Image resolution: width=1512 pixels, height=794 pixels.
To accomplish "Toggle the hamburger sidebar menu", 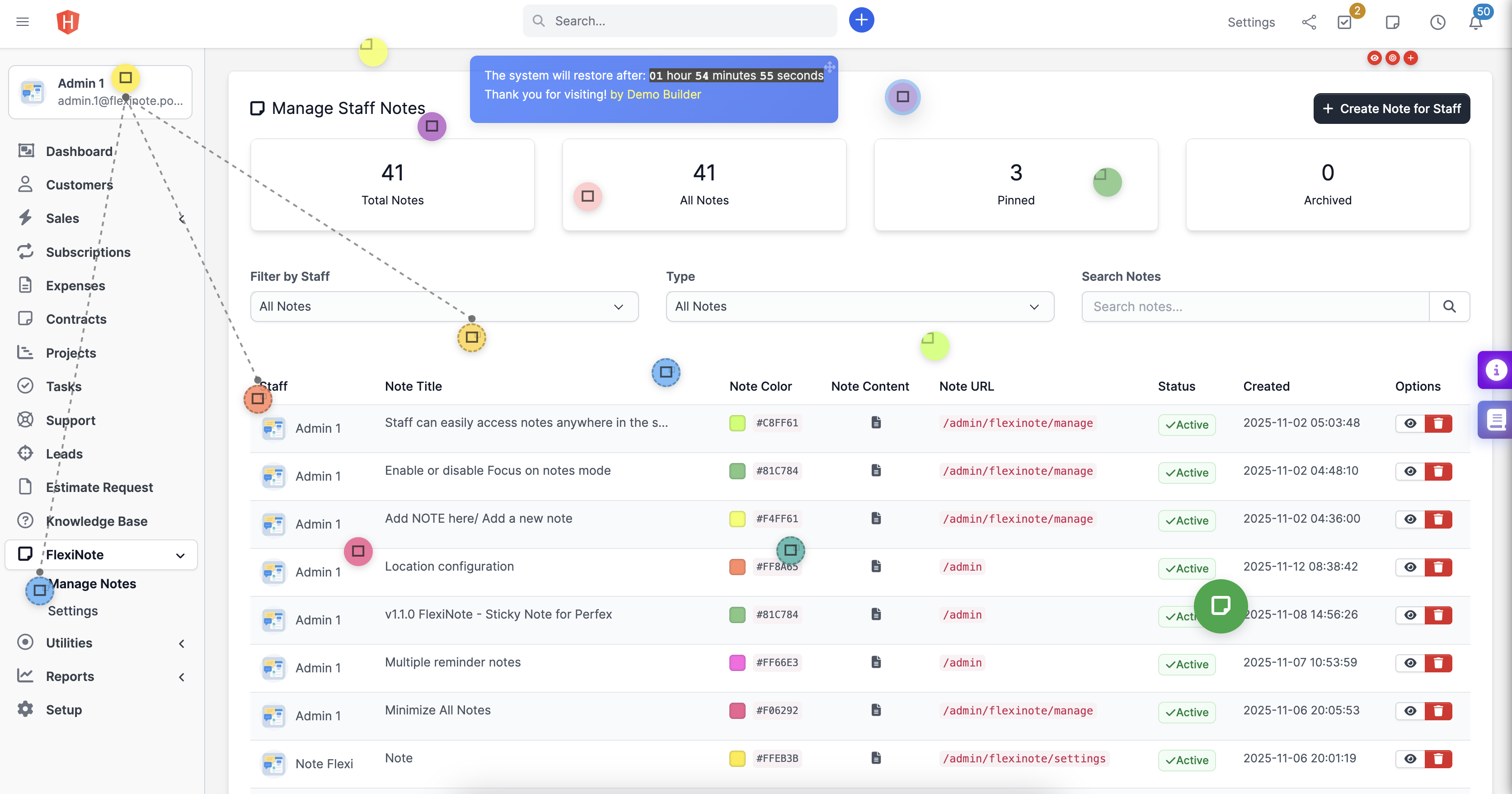I will [22, 22].
